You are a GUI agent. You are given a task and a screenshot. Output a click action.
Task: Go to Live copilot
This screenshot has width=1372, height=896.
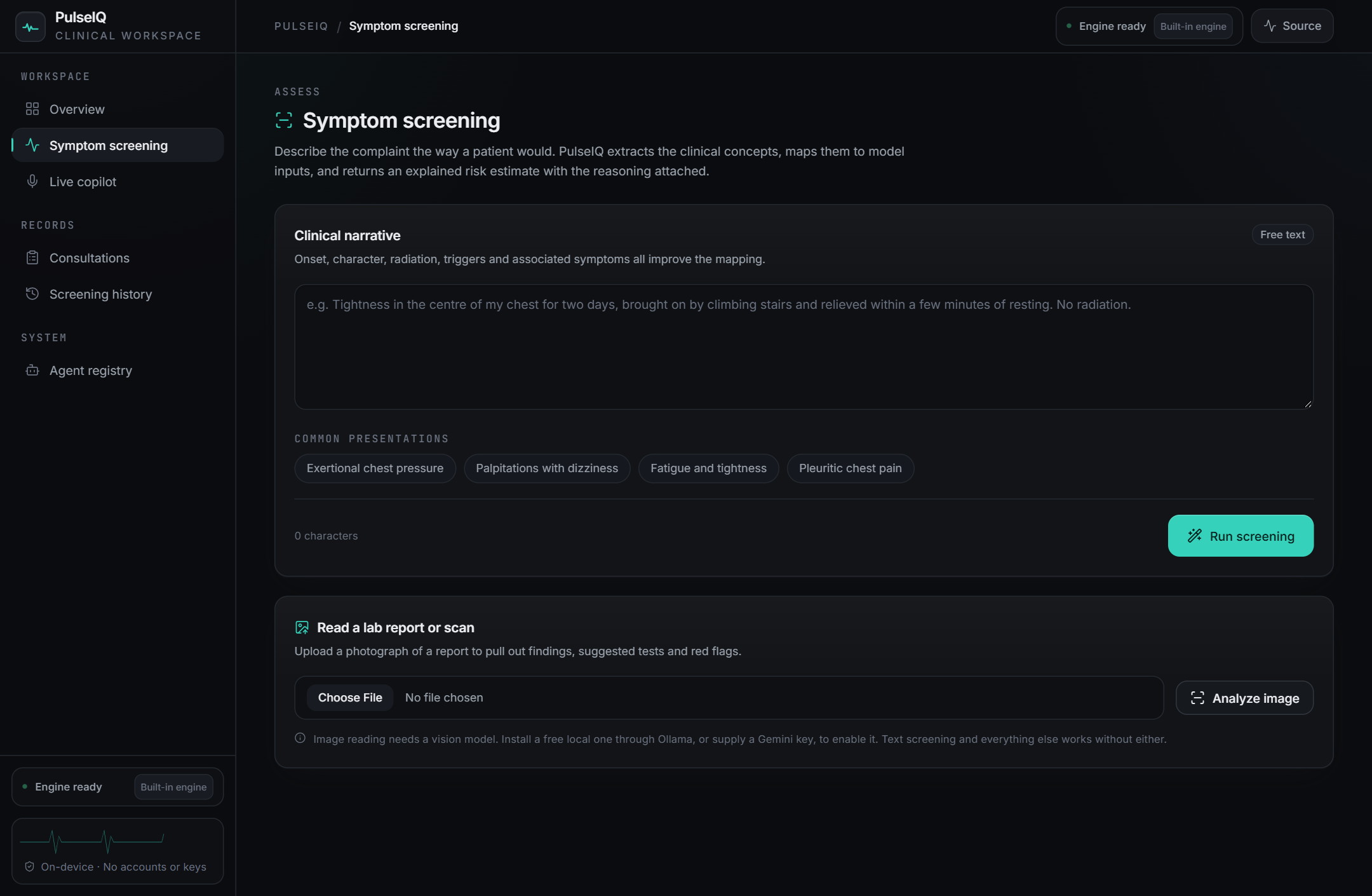118,181
